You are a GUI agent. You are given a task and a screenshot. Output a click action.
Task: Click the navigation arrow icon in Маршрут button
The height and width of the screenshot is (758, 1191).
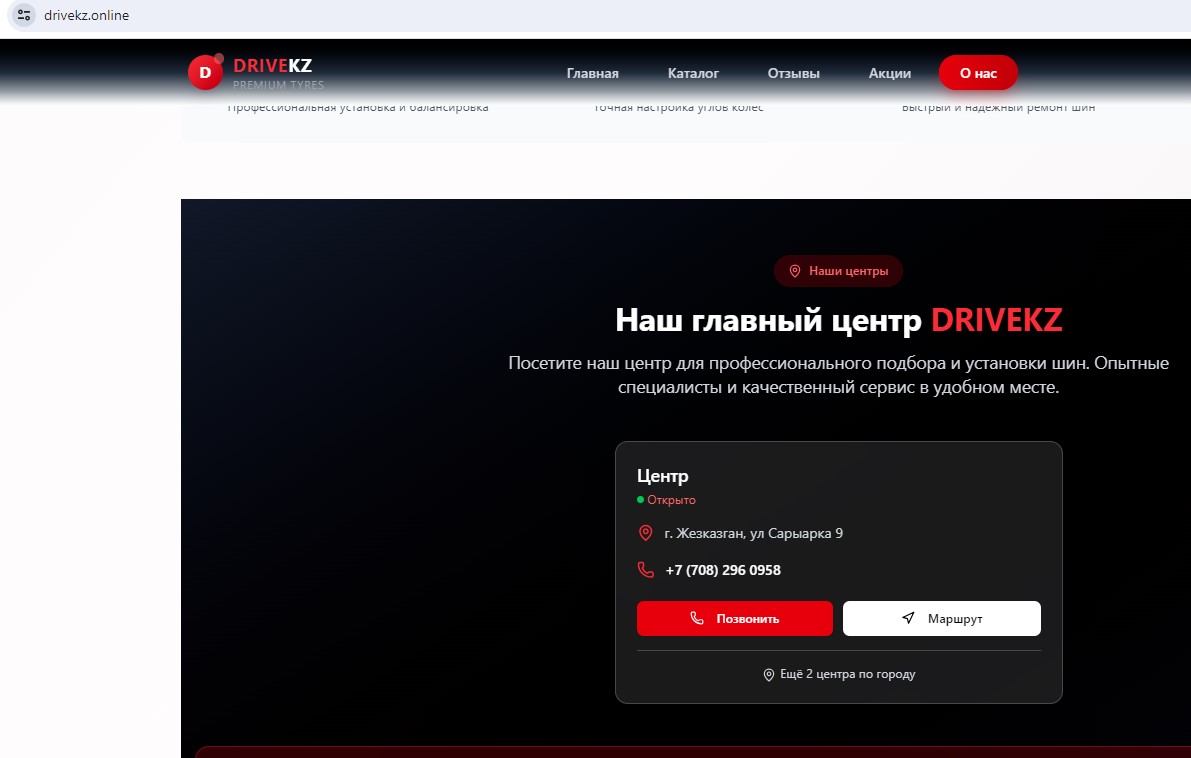pyautogui.click(x=908, y=618)
